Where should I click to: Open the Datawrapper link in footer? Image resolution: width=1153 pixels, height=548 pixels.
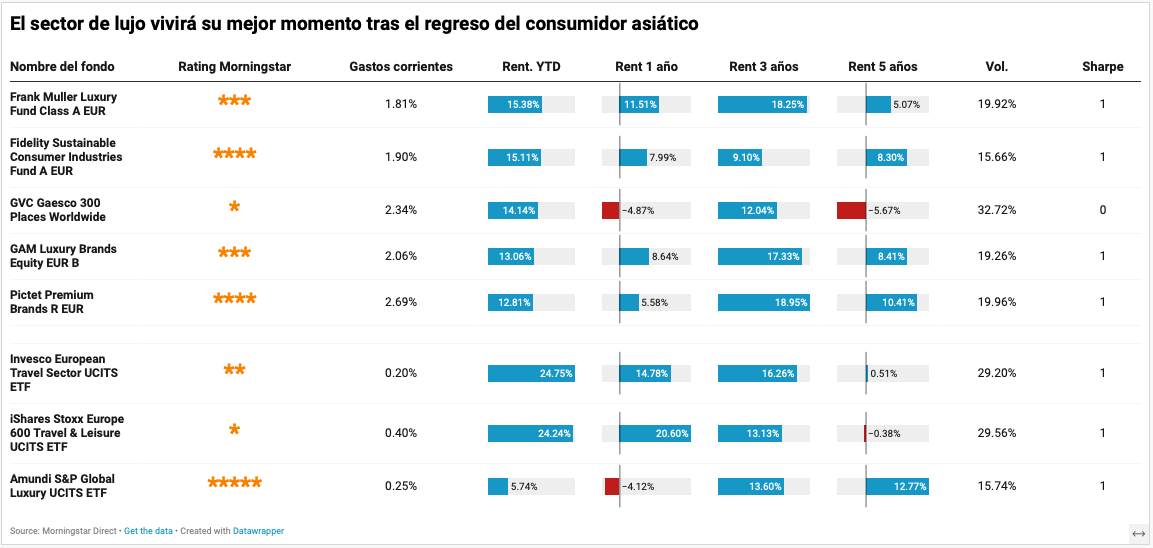[x=258, y=531]
